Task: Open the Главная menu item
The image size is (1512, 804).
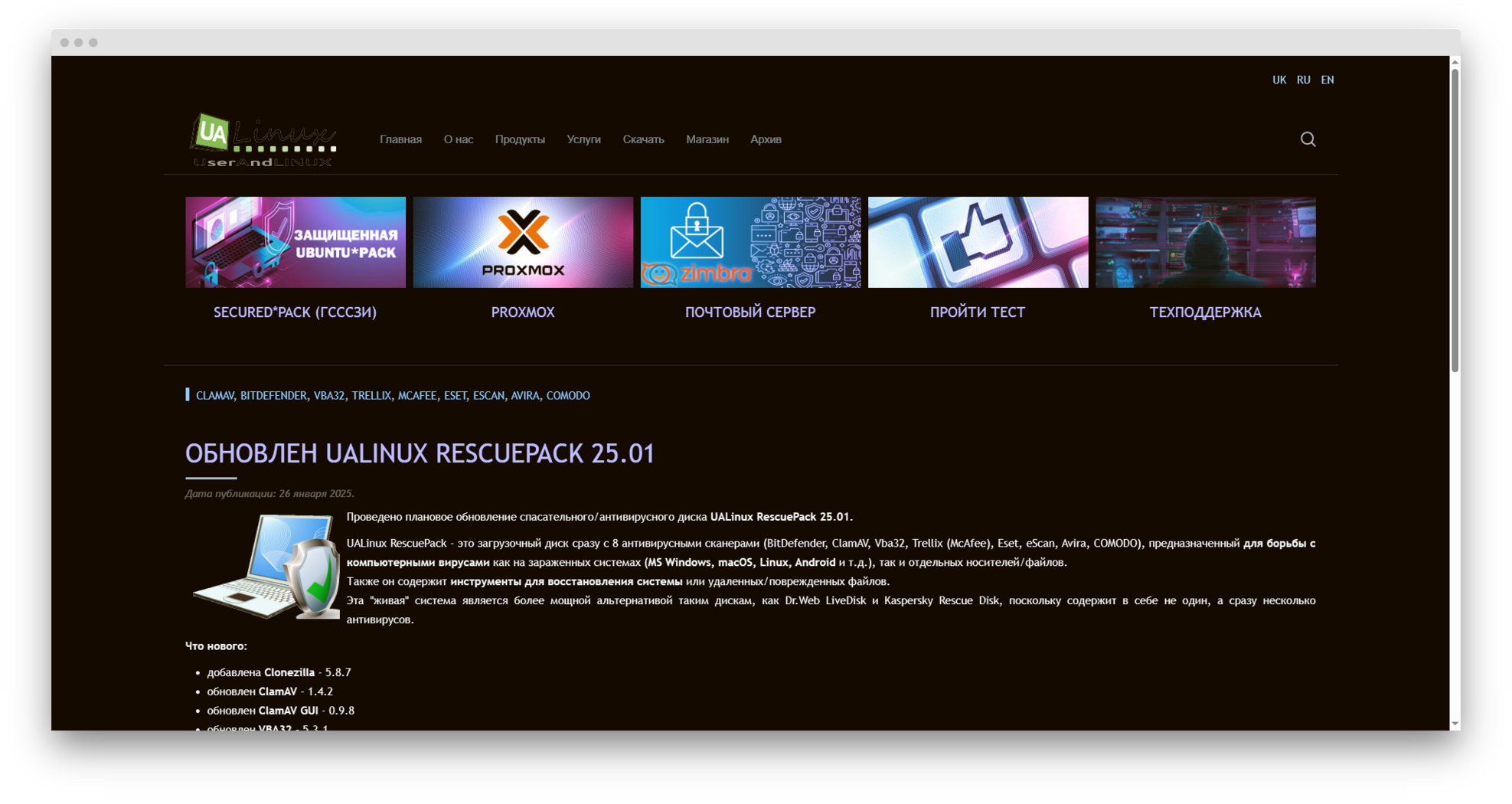Action: point(400,139)
